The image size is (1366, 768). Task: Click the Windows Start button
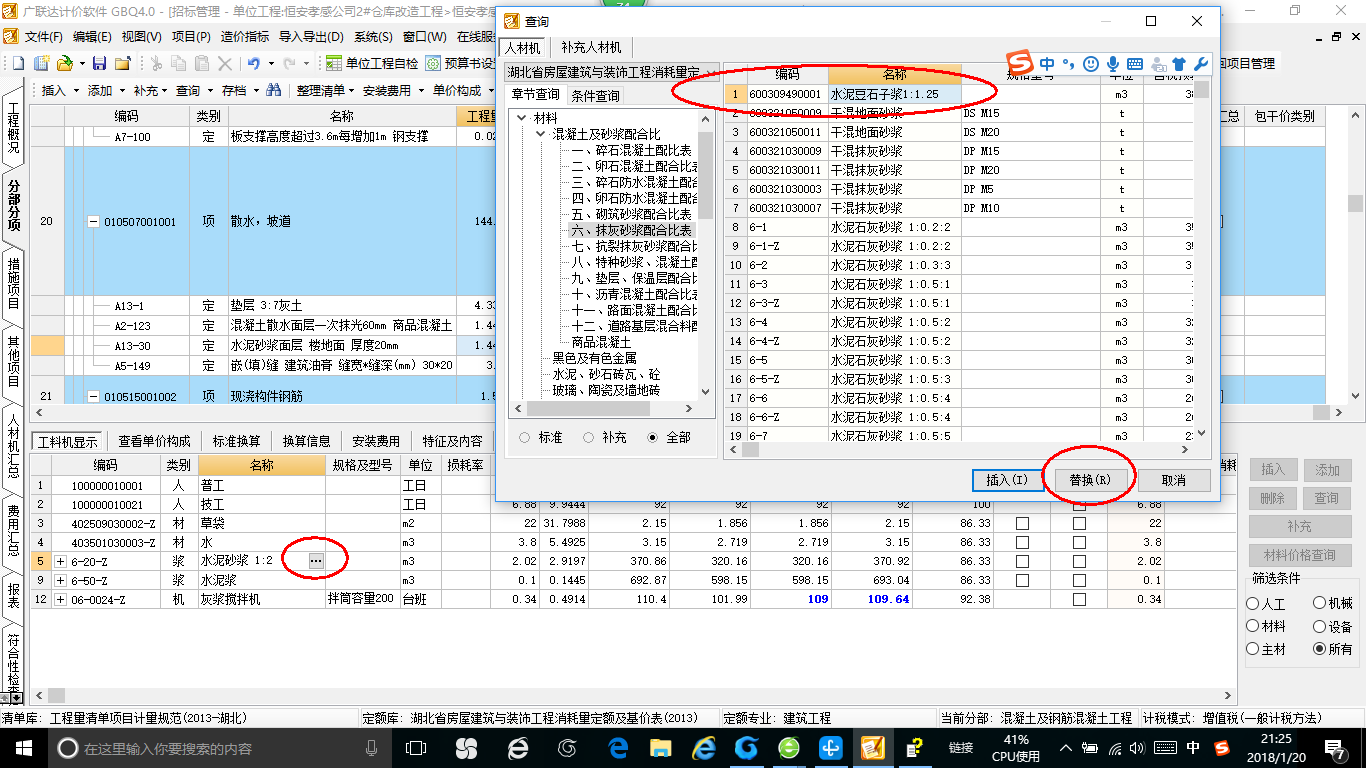coord(23,748)
